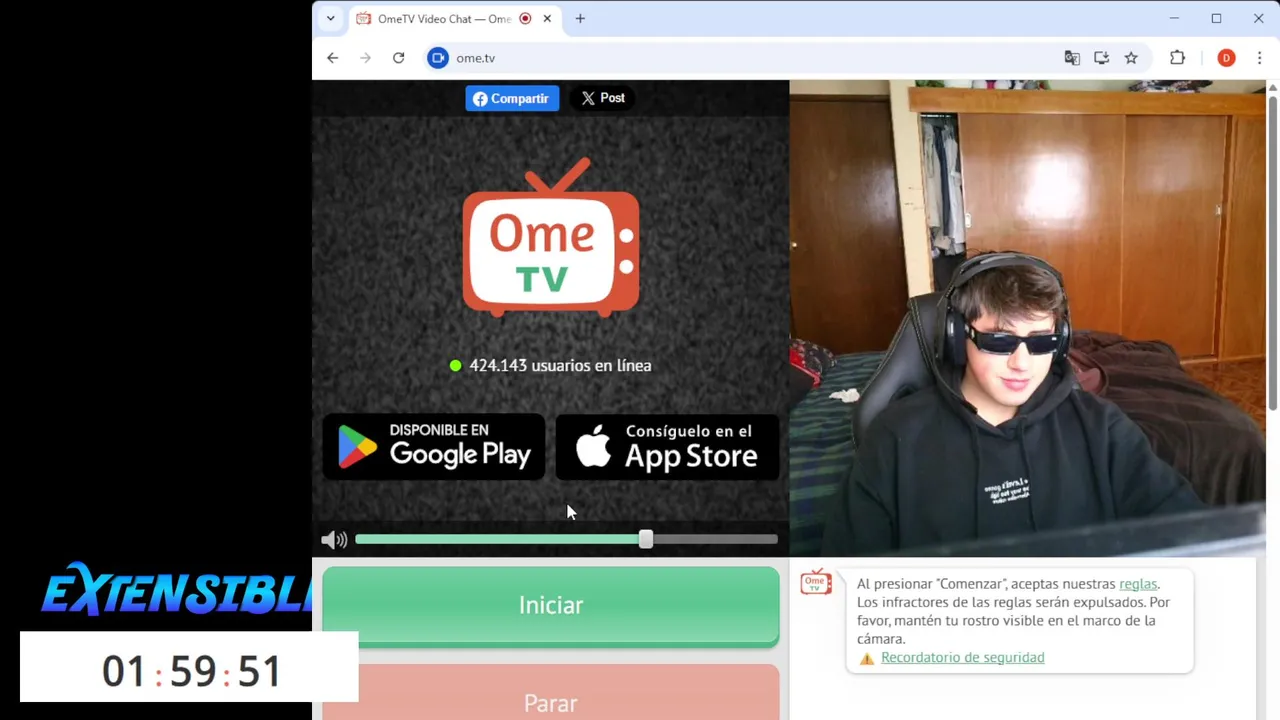Screen dimensions: 1280x720
Task: Open the Chrome three-dot menu
Action: pos(1259,58)
